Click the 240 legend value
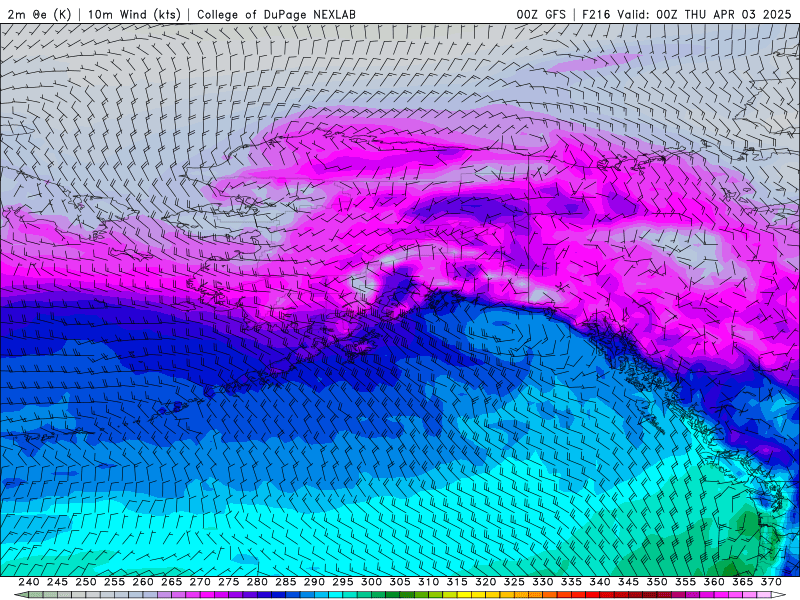800x600 pixels. pos(29,582)
